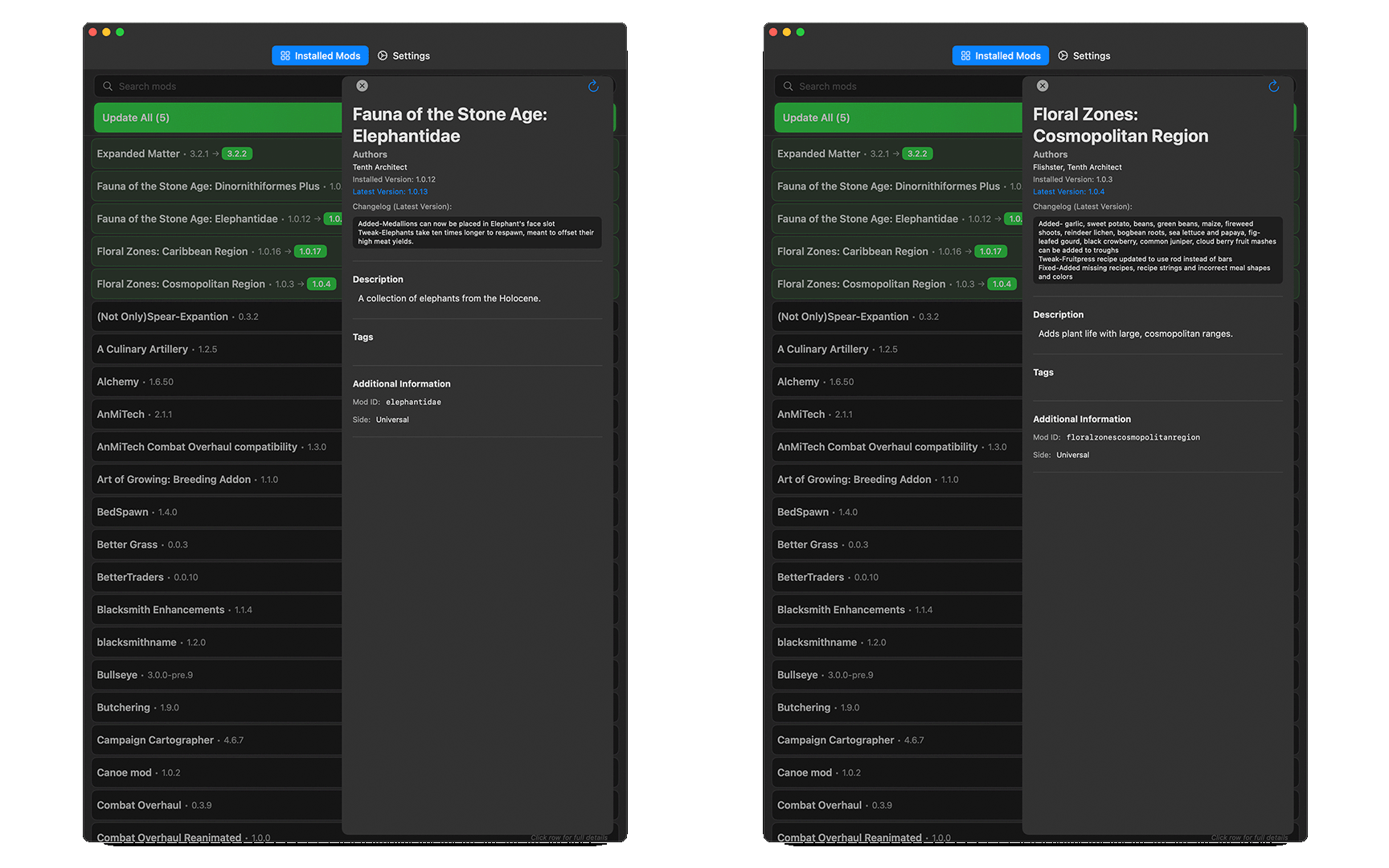Select Floral Zones: Cosmopolitan Region in right window

pyautogui.click(x=897, y=284)
